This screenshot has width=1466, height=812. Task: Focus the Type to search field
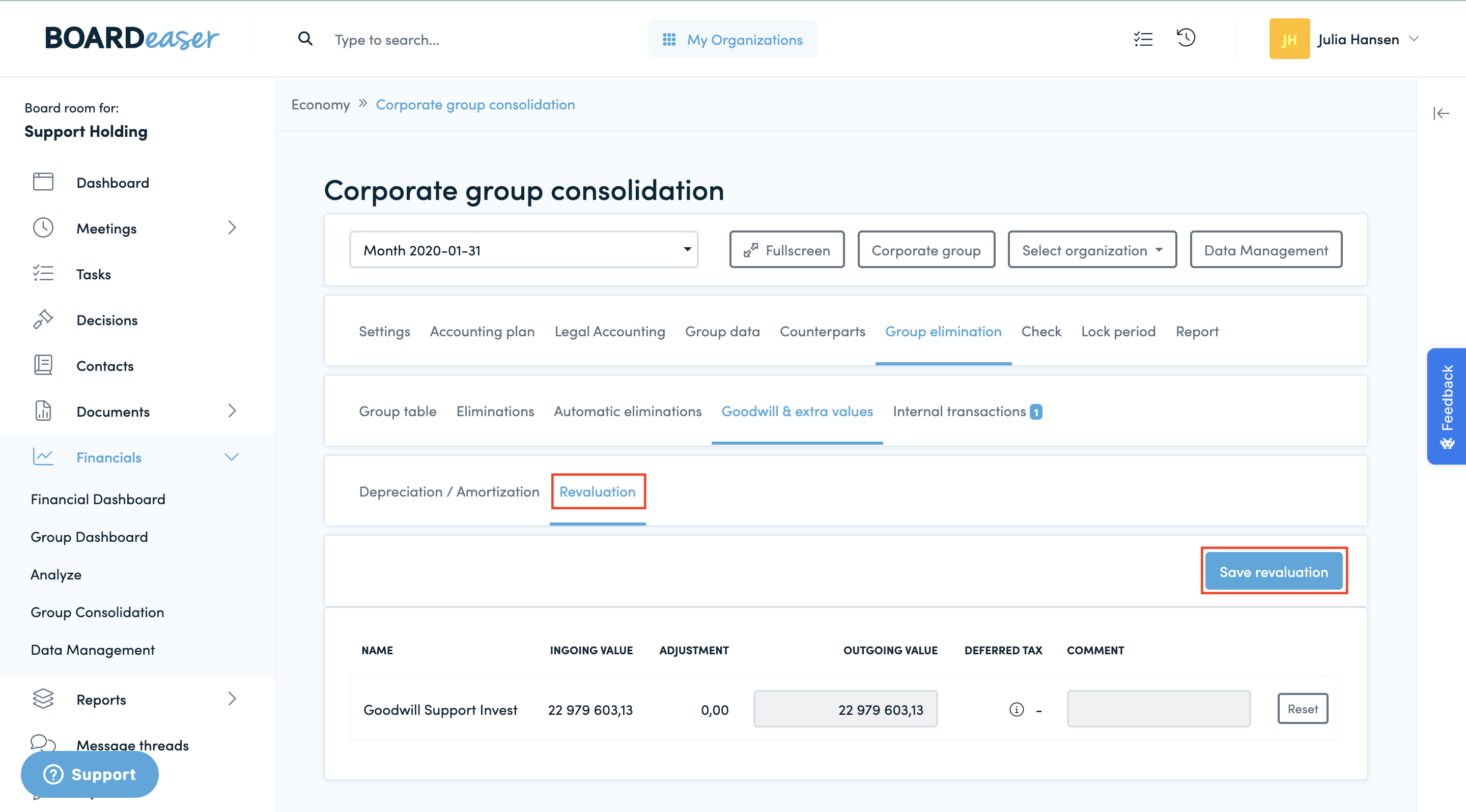tap(387, 40)
